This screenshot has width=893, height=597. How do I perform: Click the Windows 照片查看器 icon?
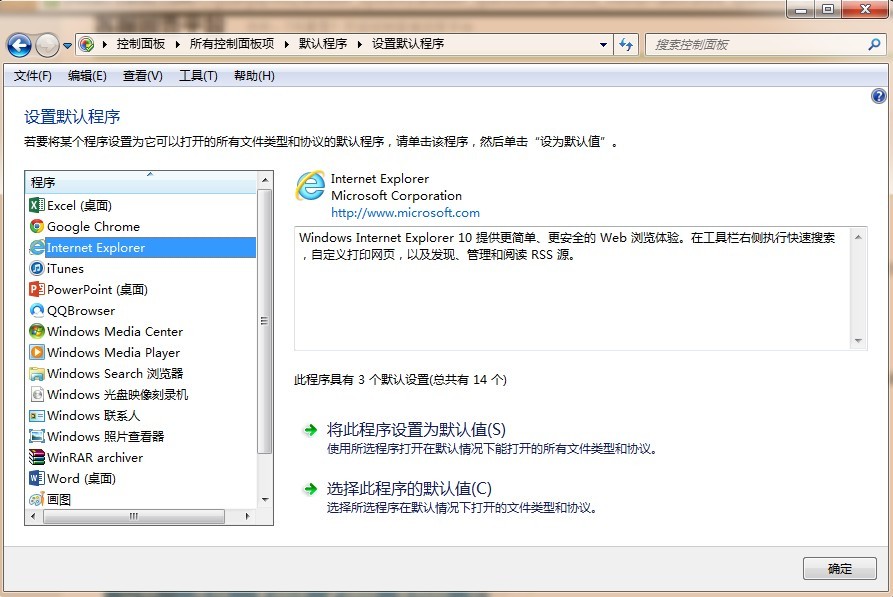tap(36, 436)
